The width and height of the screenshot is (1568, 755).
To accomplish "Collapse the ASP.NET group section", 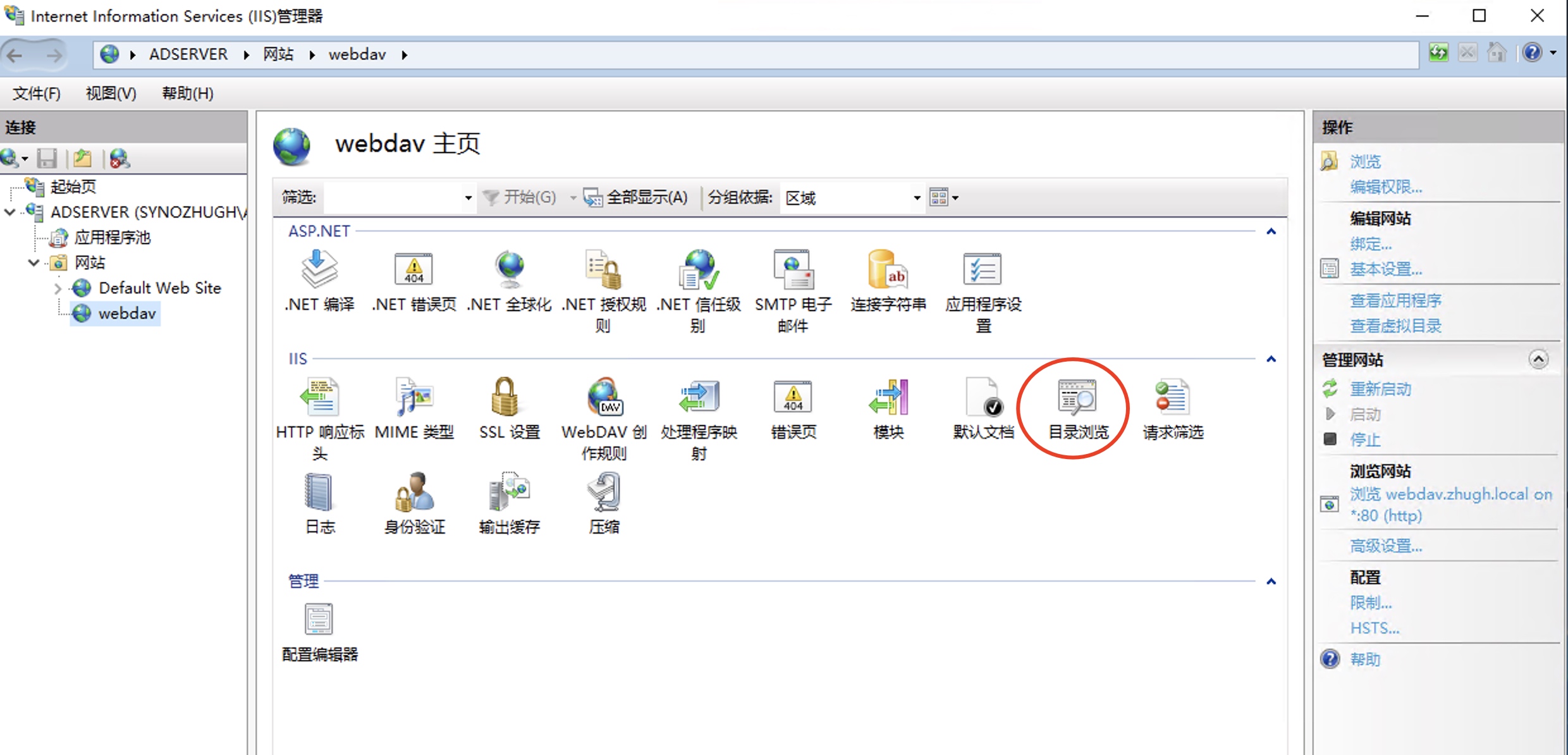I will [x=1271, y=231].
